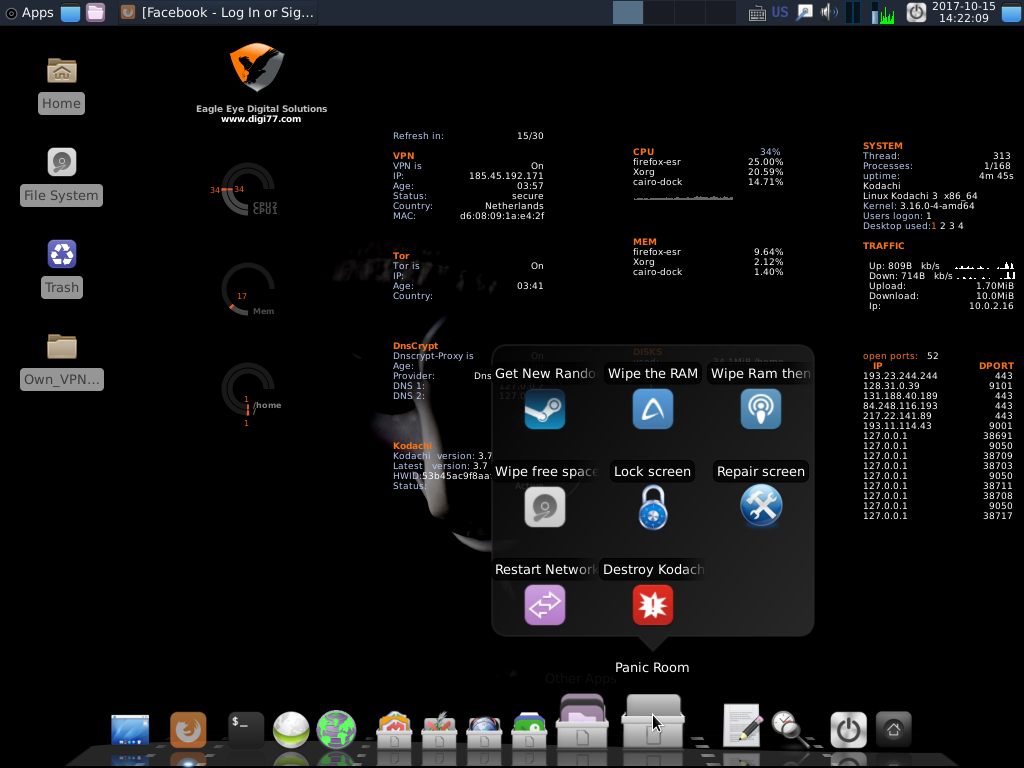
Task: Click the keyboard icon in the top panel
Action: [758, 13]
